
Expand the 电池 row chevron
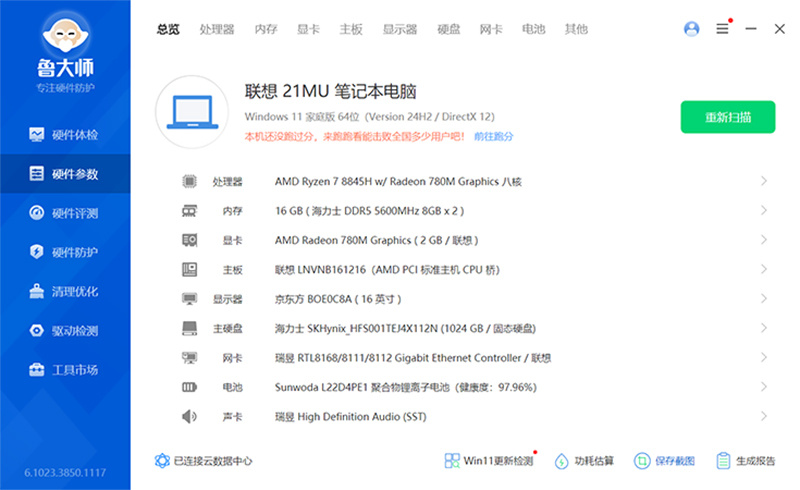(x=763, y=387)
